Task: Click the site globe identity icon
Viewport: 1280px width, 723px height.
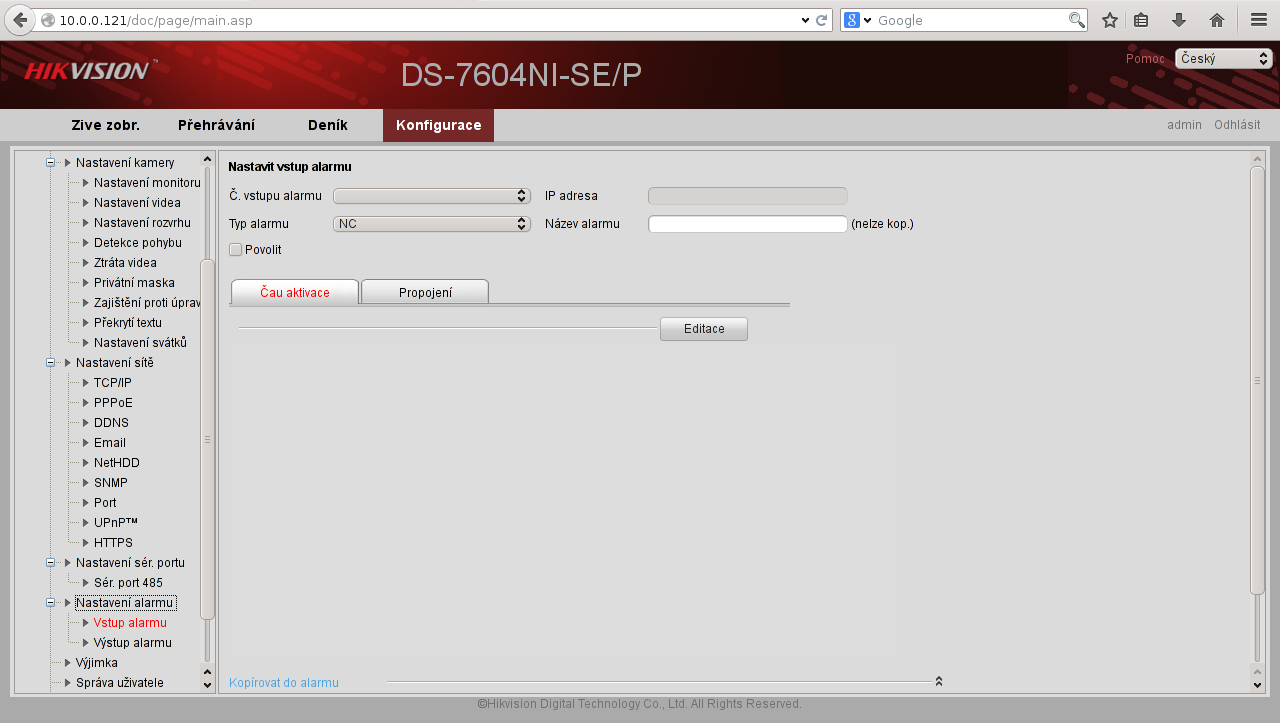Action: [x=48, y=20]
